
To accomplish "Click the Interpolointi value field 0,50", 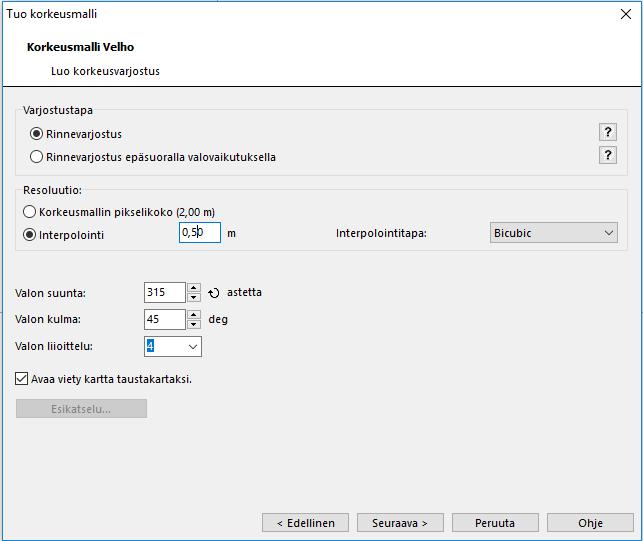I will (200, 233).
